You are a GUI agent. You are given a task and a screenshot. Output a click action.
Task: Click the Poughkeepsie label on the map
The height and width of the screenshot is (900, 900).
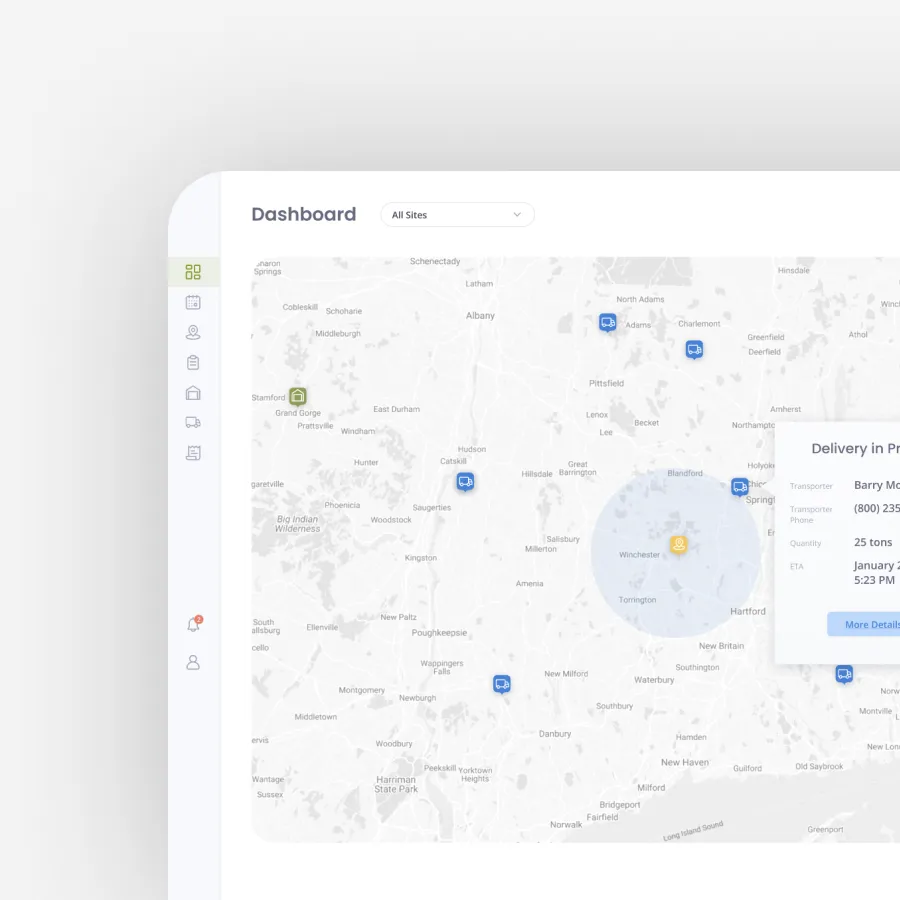[x=439, y=633]
